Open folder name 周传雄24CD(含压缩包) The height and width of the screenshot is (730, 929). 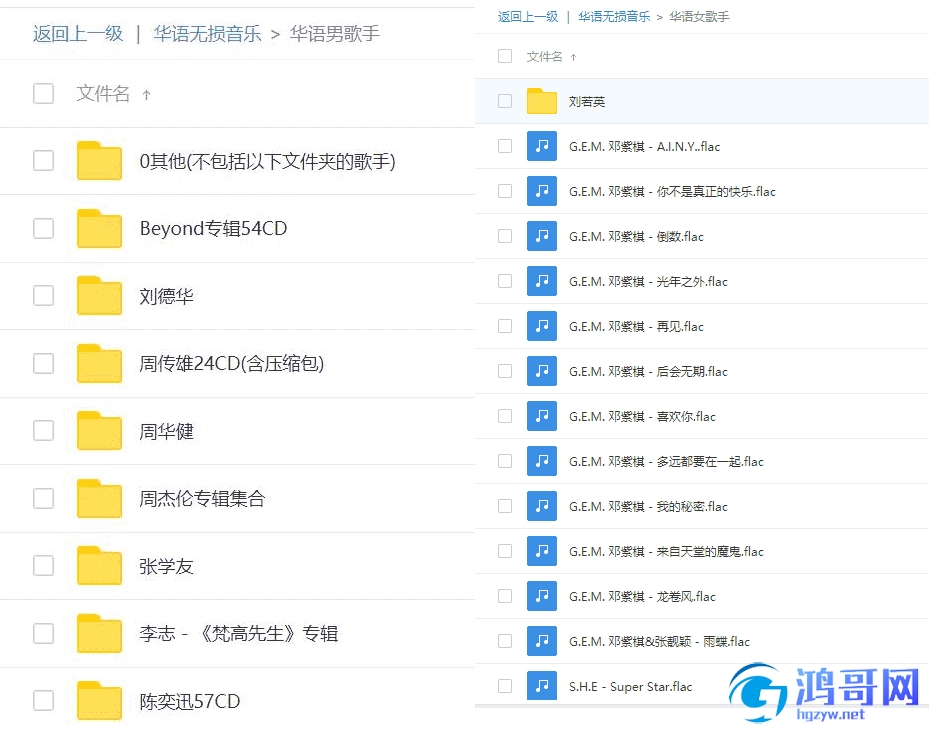232,363
